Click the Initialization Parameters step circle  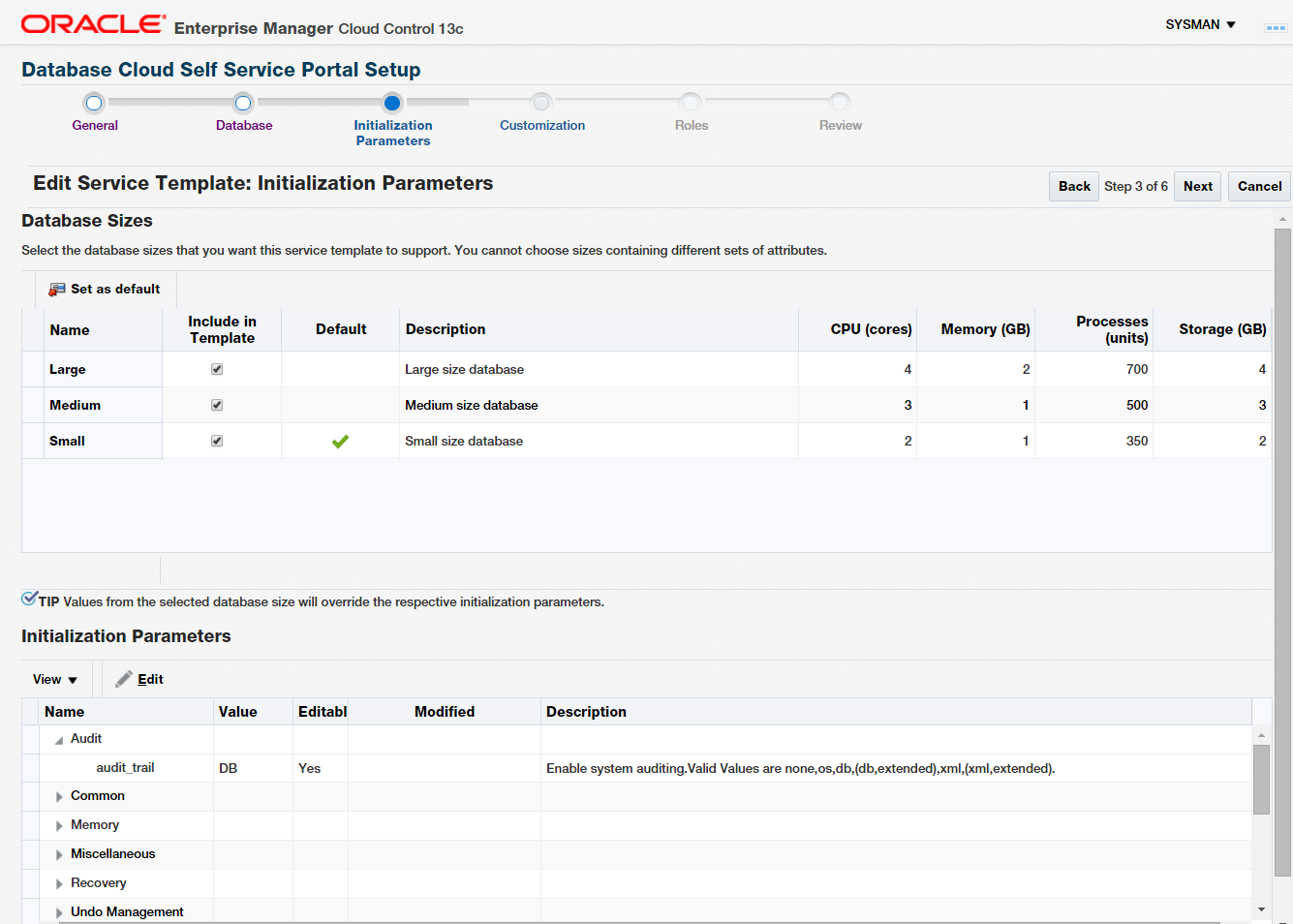[392, 103]
